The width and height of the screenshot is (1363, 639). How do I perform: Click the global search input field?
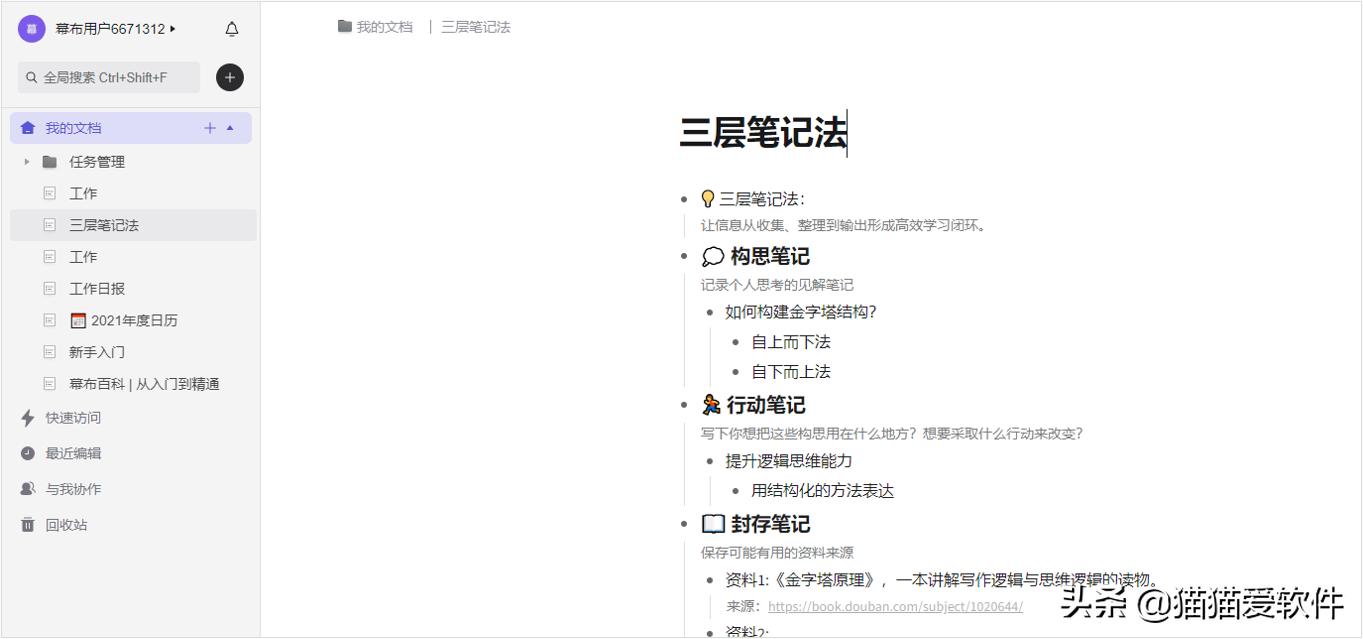(110, 77)
